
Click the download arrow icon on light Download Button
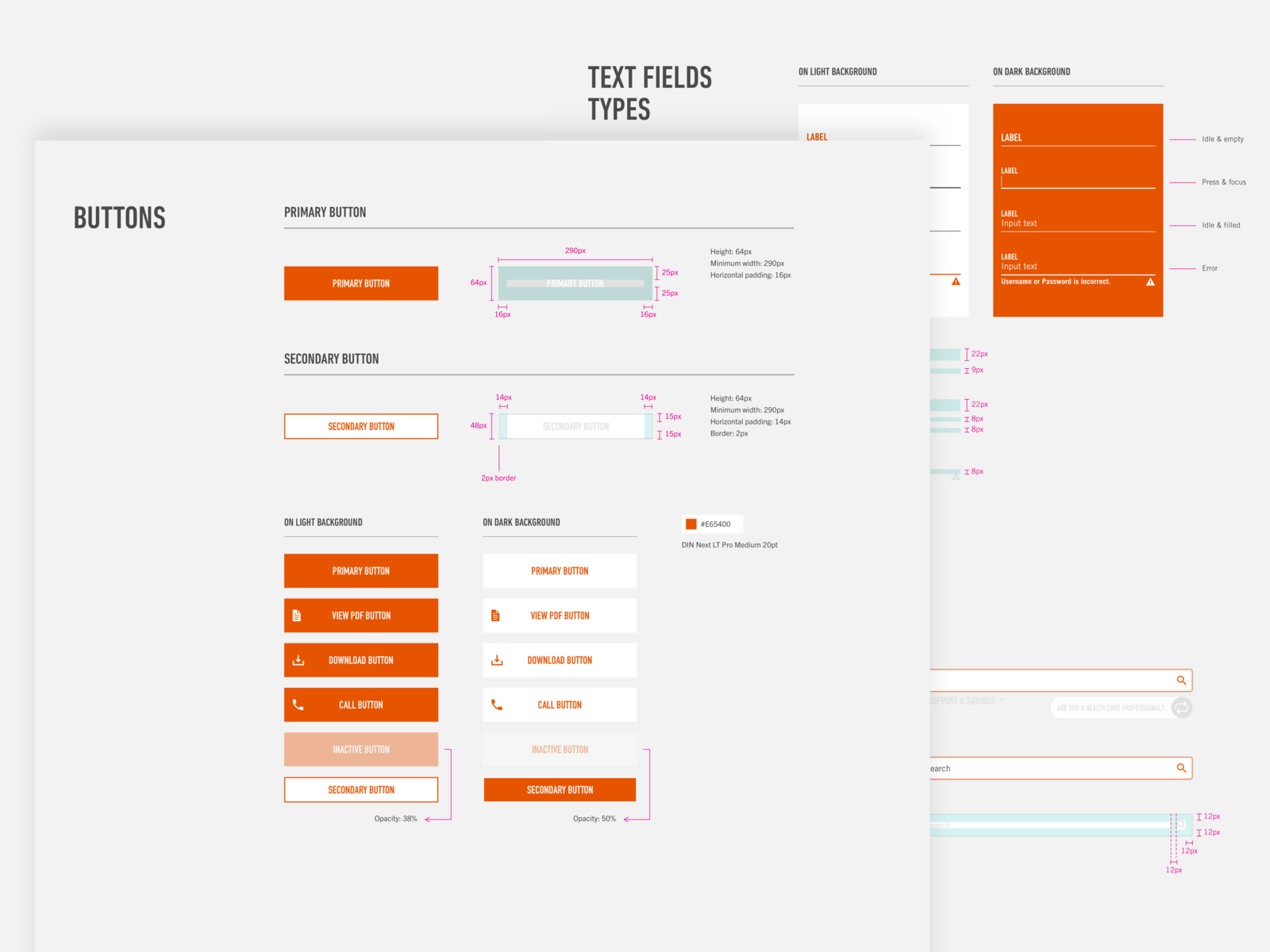(298, 659)
